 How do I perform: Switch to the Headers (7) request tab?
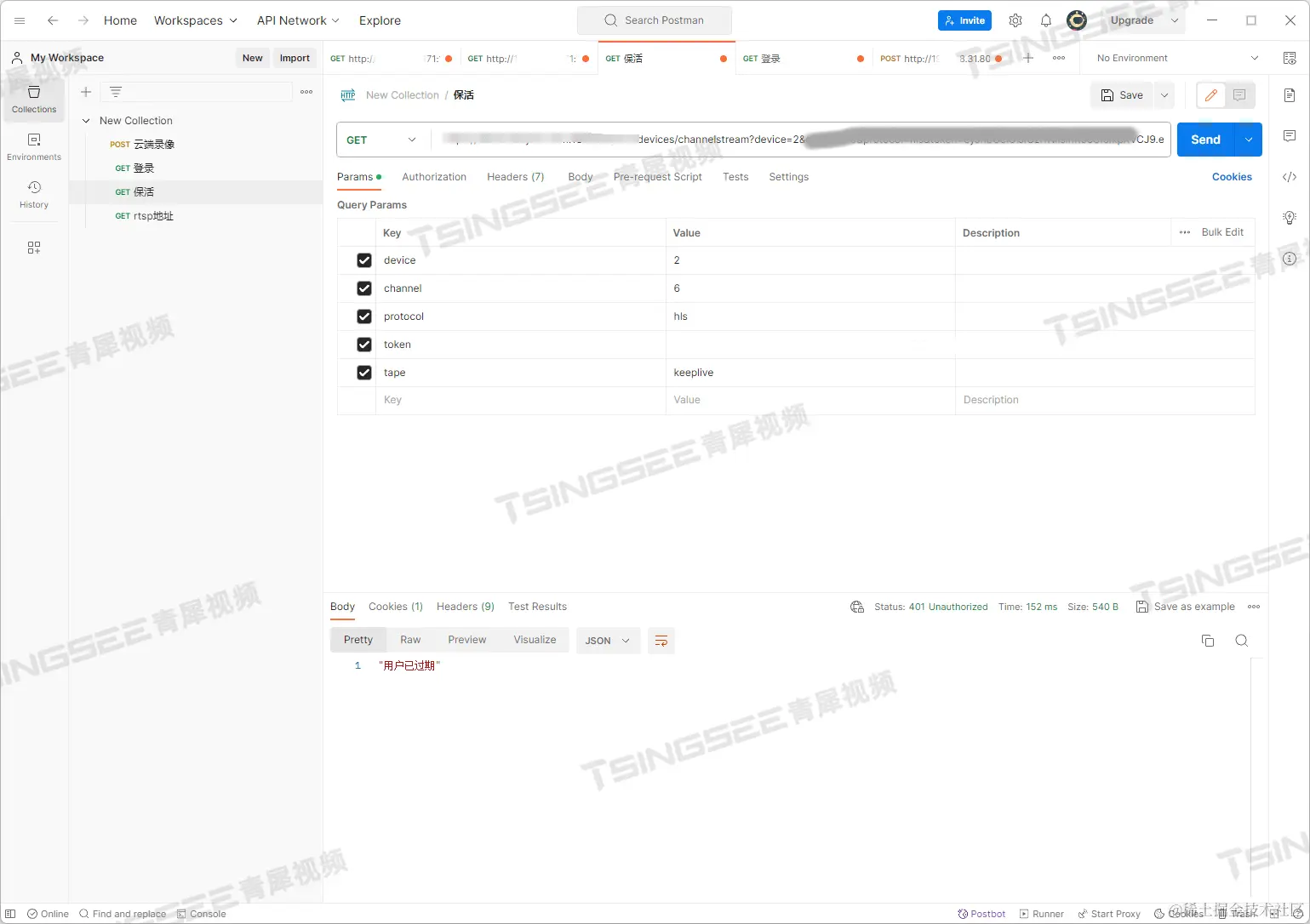516,177
